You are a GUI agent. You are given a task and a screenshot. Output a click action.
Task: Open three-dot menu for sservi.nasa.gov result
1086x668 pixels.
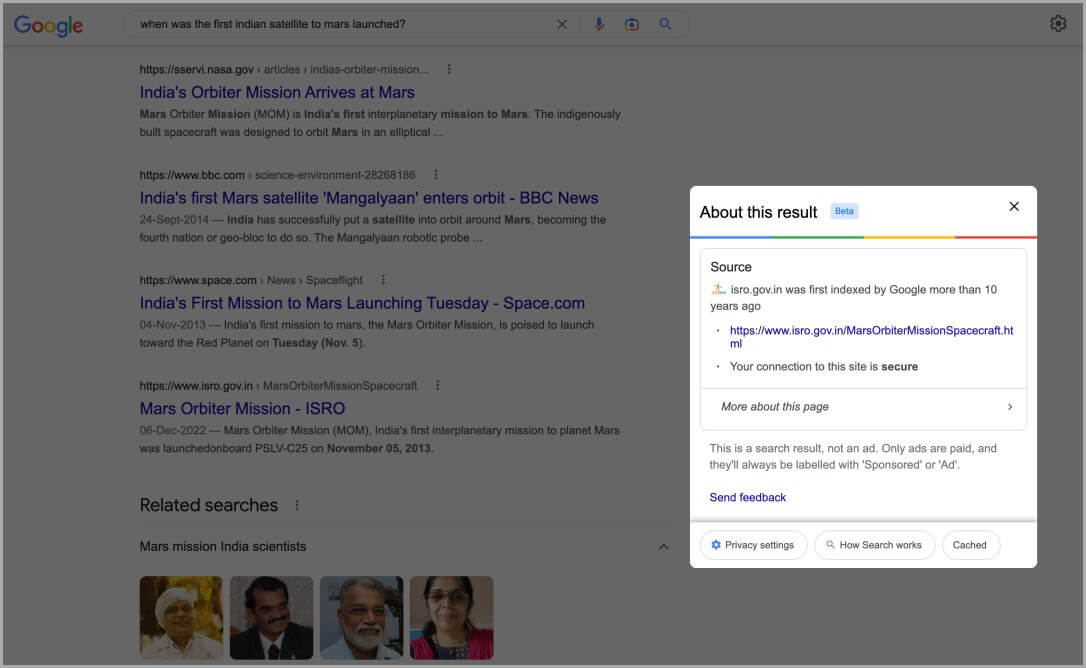449,69
